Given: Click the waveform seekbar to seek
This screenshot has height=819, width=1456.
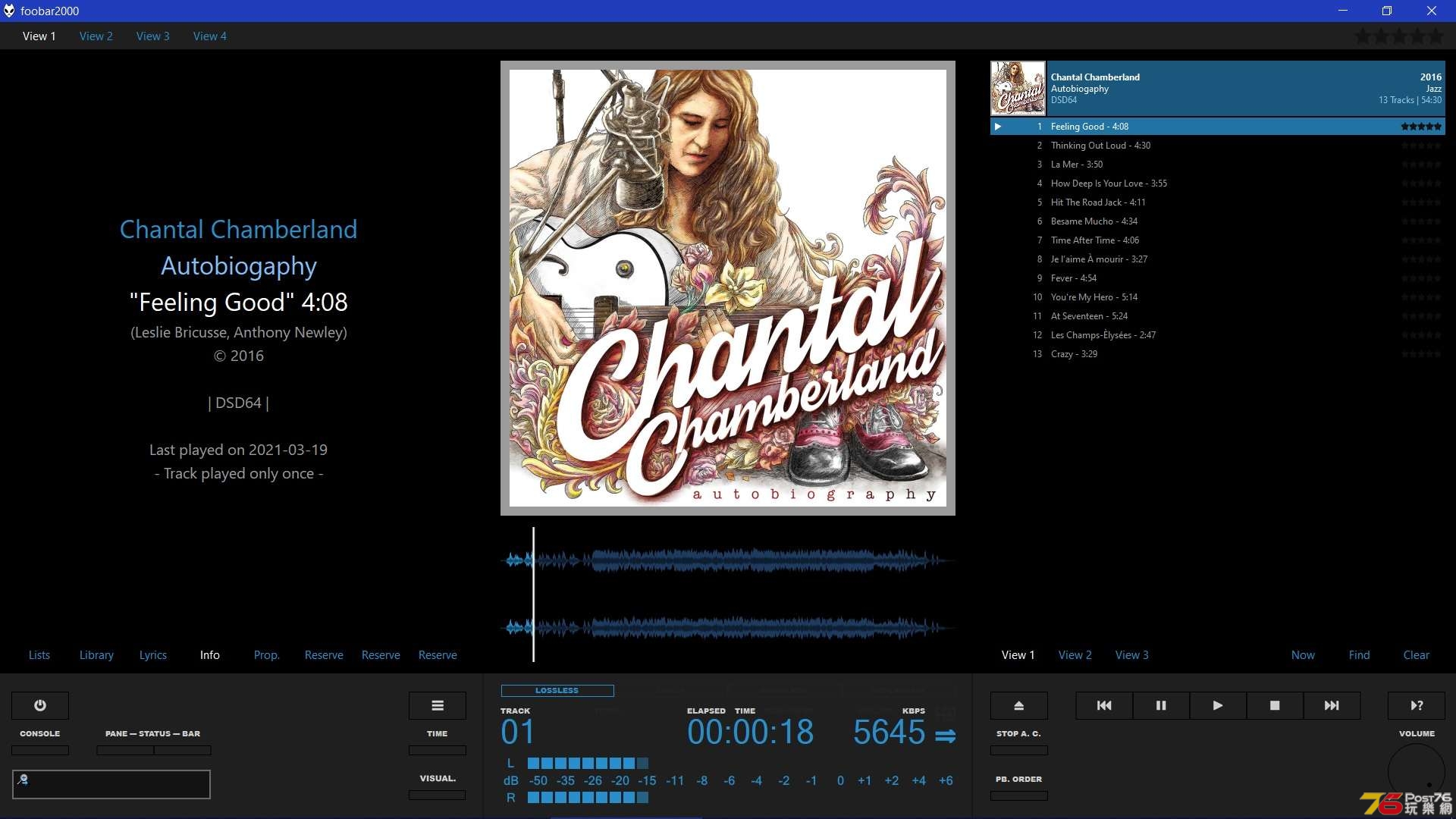Looking at the screenshot, I should pos(728,595).
